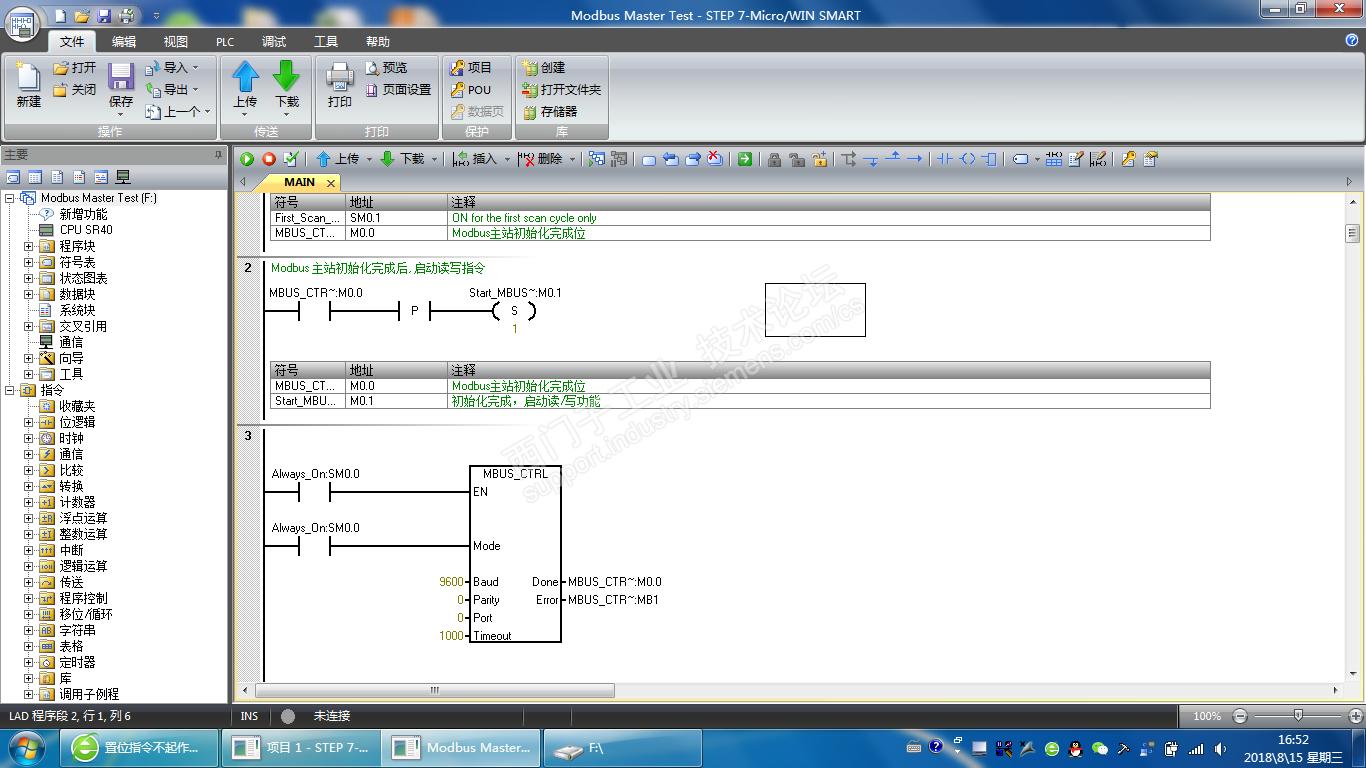Click the 页面设置 (Page Setup) button

(398, 90)
